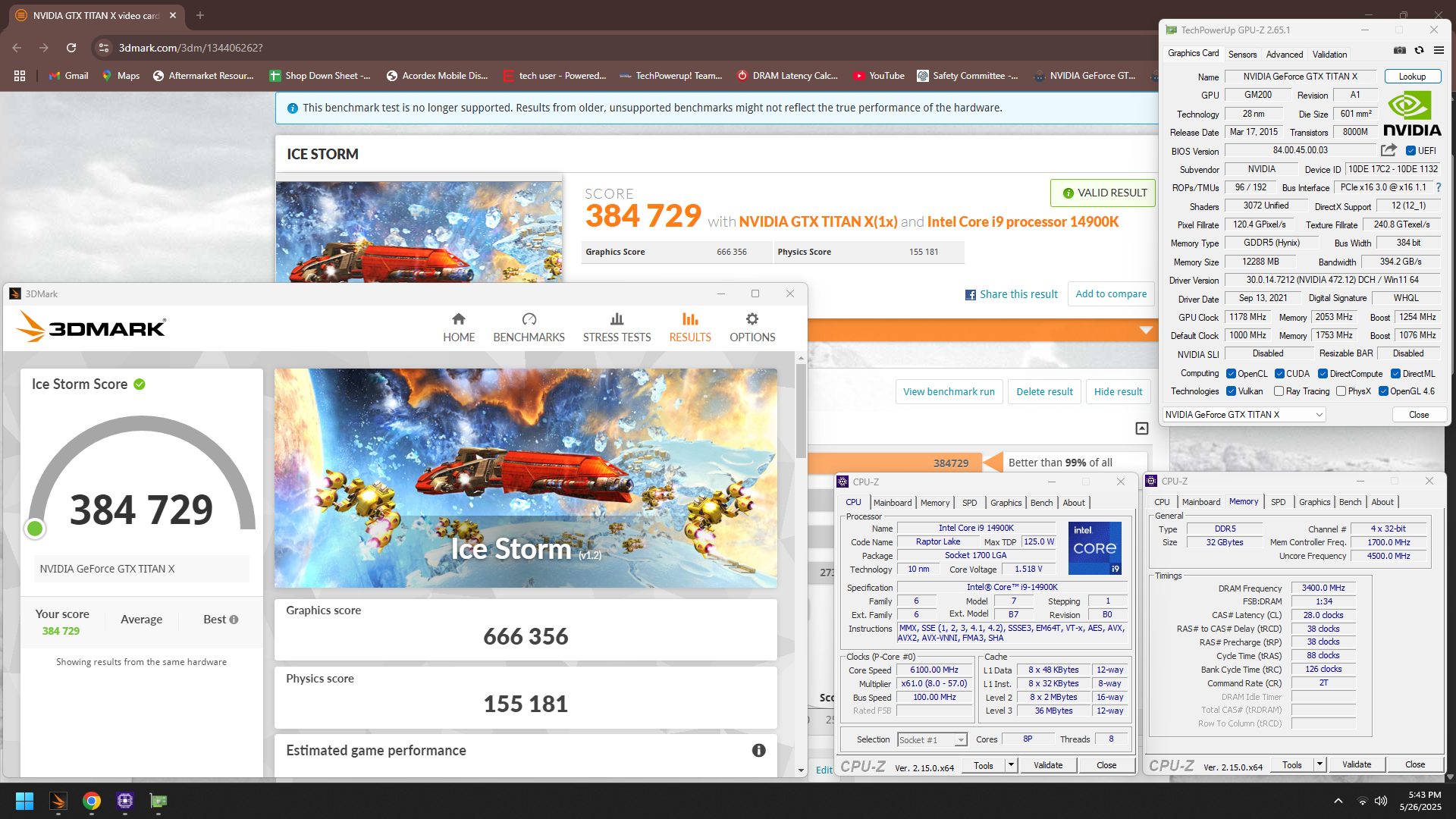Switch to the Sensors tab in GPU-Z
1456x819 pixels.
click(x=1242, y=55)
